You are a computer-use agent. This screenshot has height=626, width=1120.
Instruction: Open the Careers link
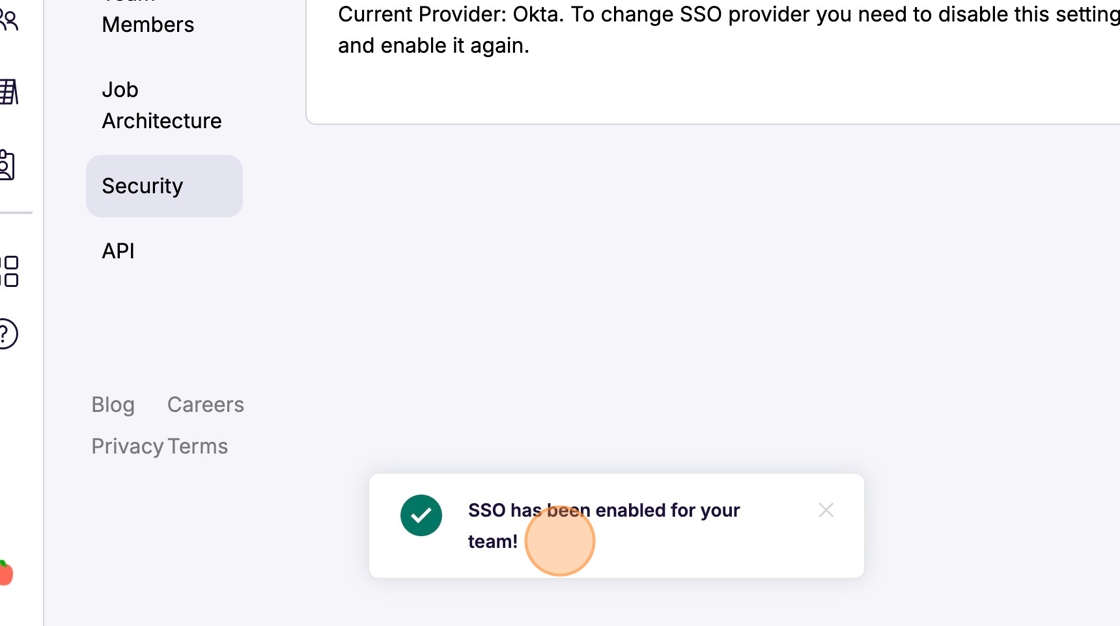pos(205,405)
